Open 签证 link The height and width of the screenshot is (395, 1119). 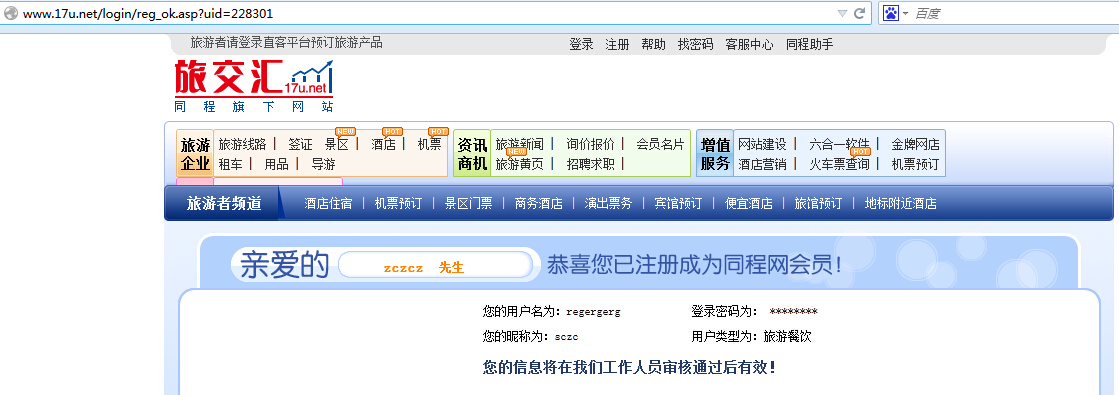coord(300,144)
